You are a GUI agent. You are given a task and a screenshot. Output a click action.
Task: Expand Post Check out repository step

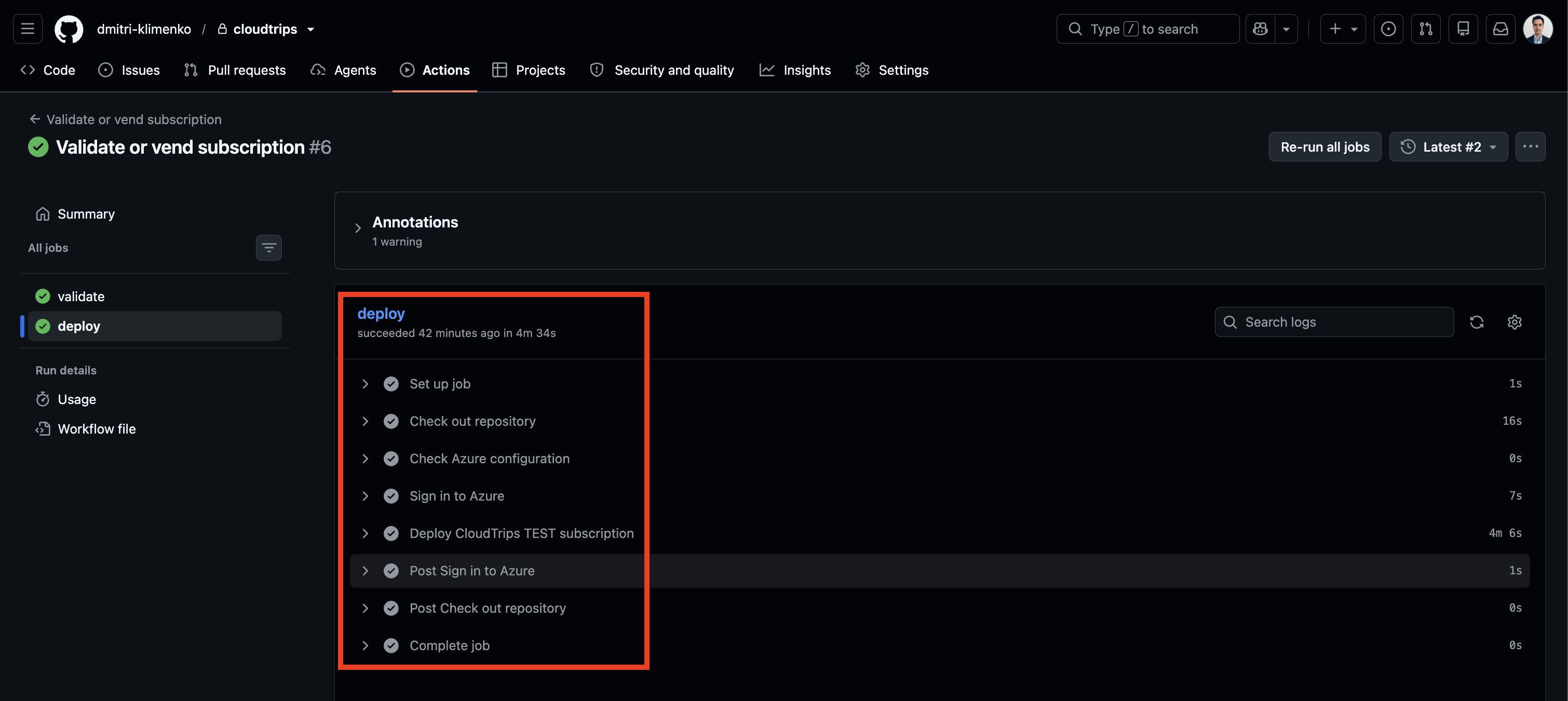pos(939,608)
